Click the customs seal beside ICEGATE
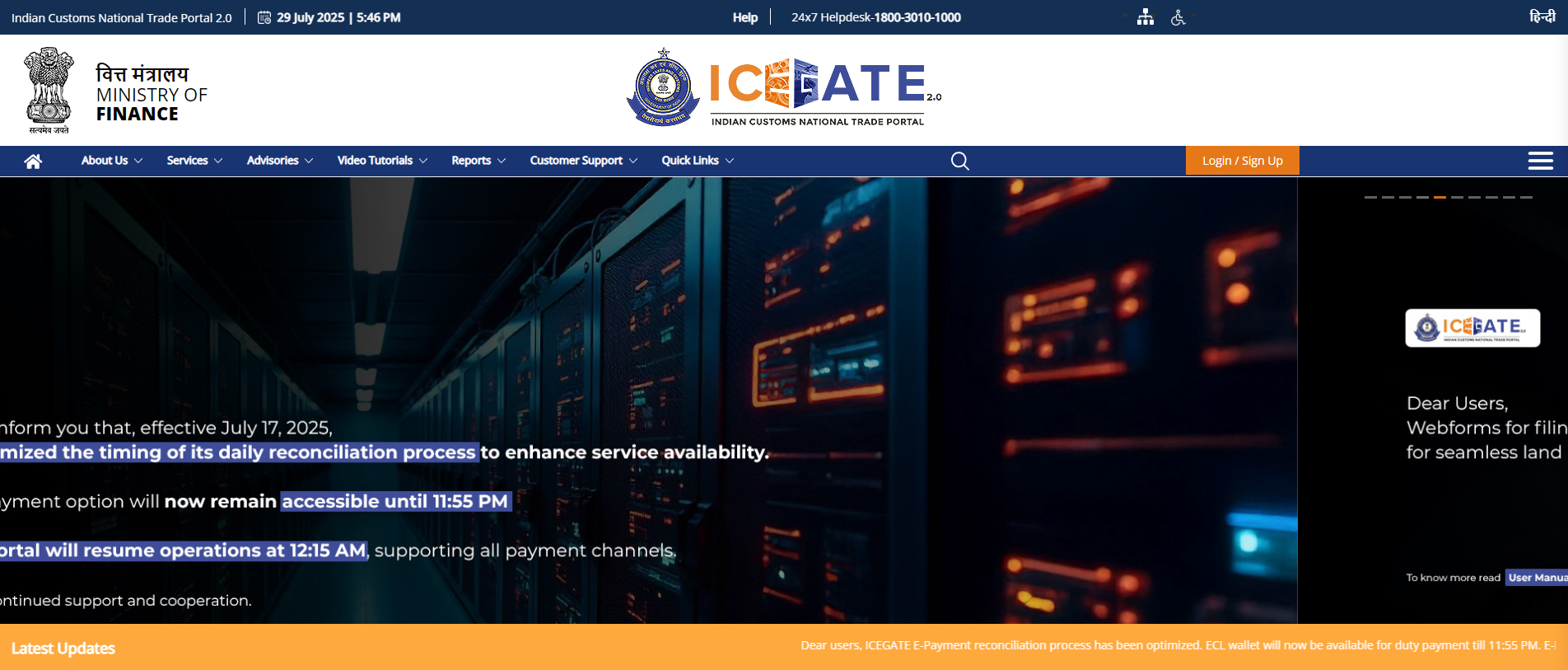The width and height of the screenshot is (1568, 670). click(x=663, y=87)
